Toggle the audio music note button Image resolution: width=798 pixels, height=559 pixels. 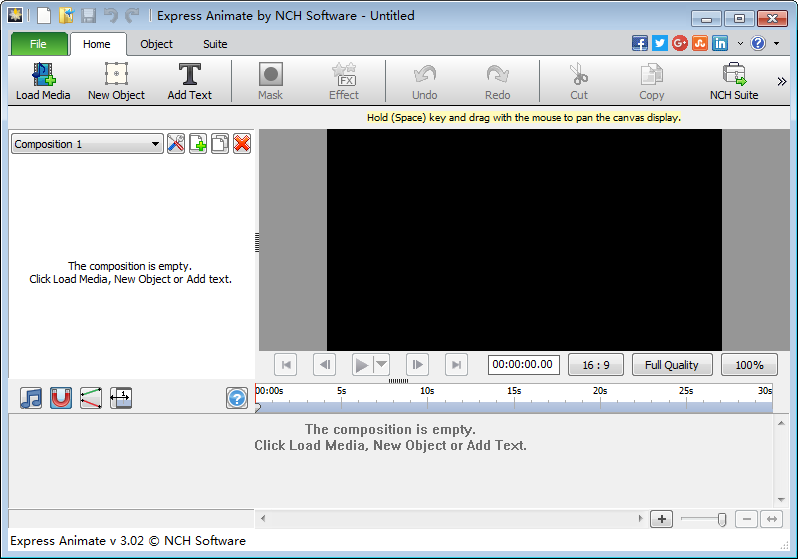pos(31,398)
